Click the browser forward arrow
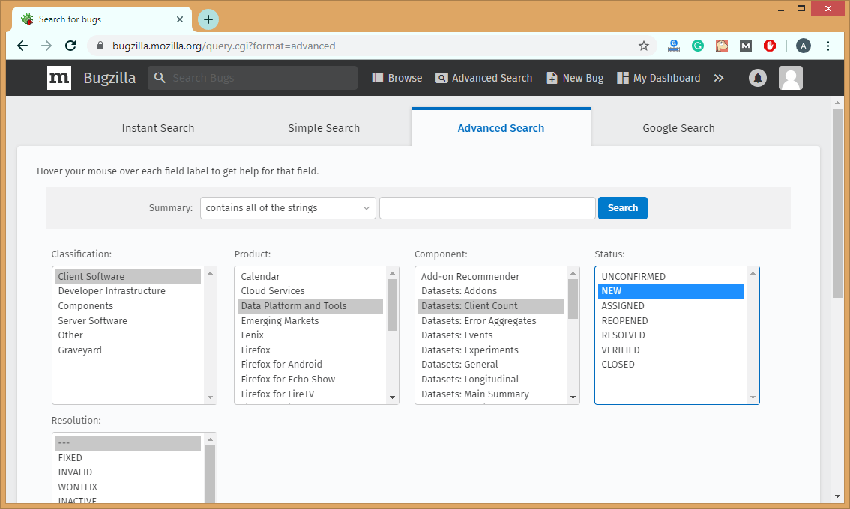The image size is (850, 509). click(47, 46)
